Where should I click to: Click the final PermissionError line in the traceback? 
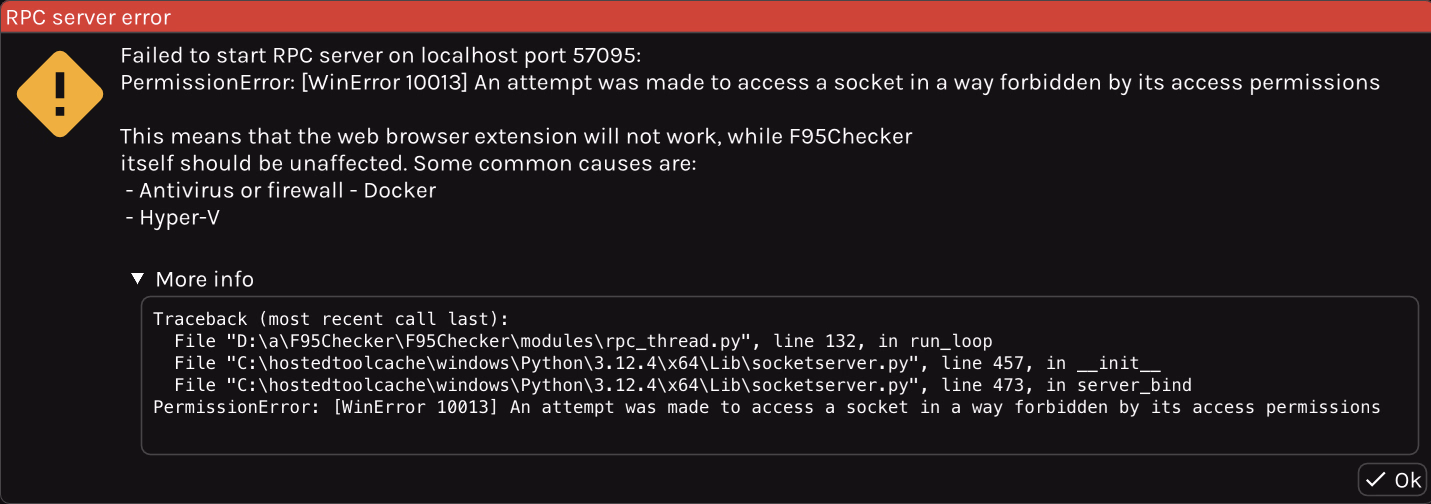(x=766, y=407)
